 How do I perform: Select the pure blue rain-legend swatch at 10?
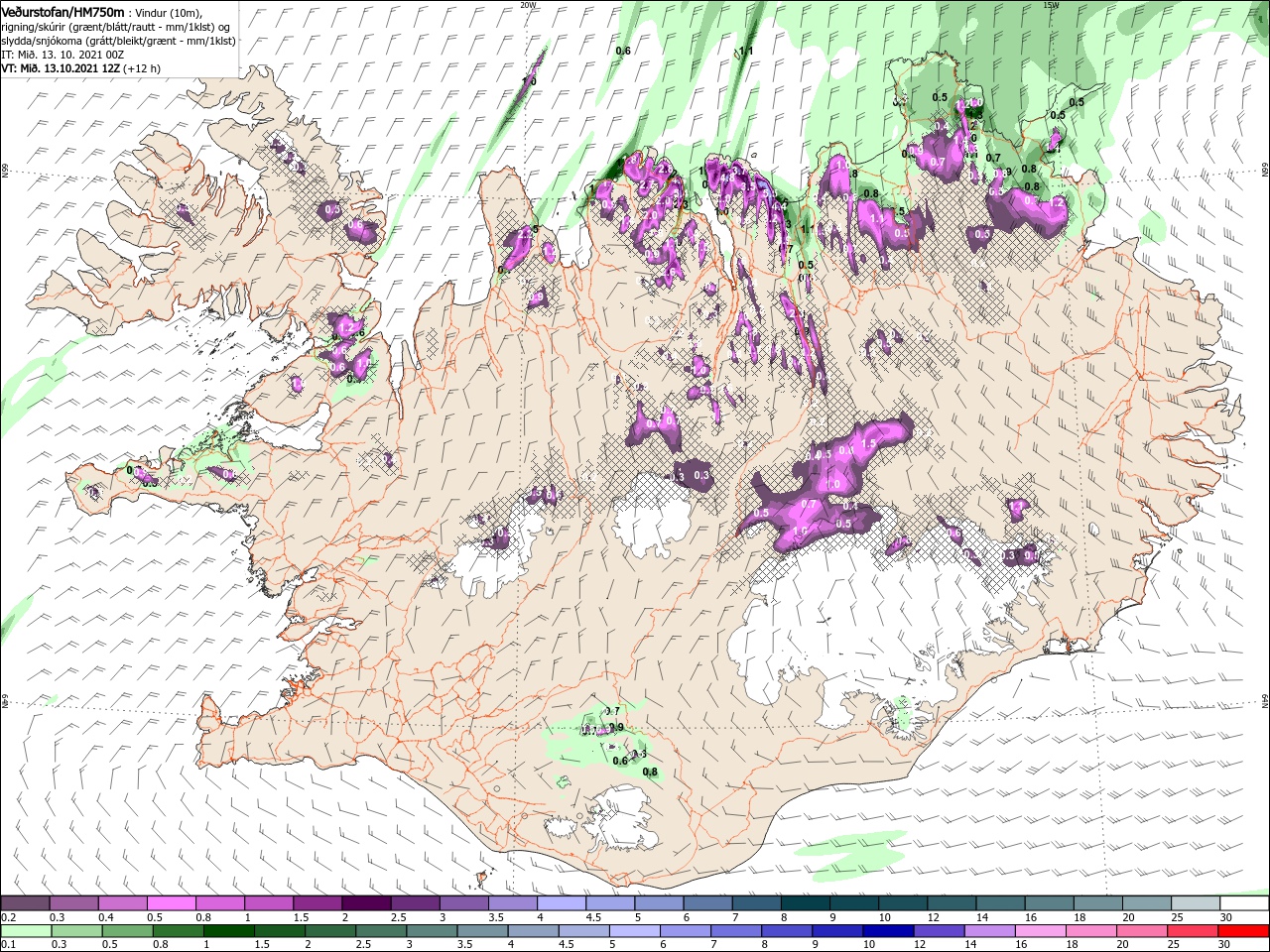tap(886, 931)
